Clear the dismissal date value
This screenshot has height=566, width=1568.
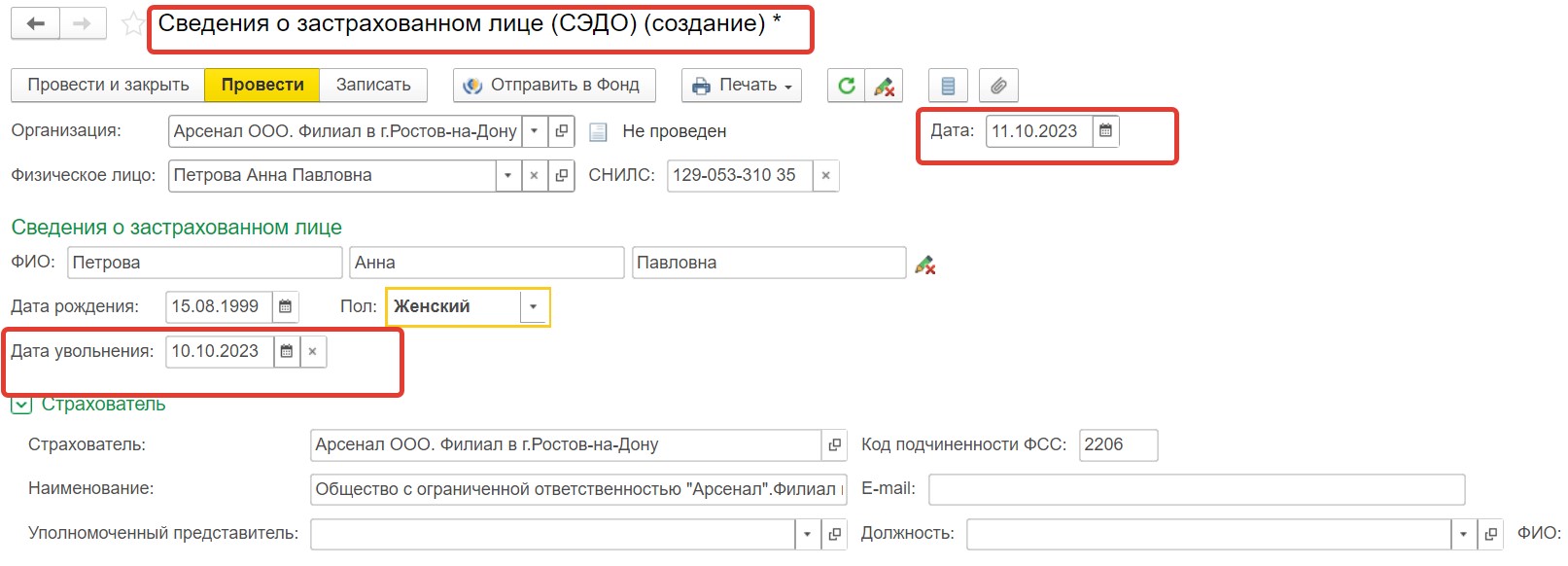tap(312, 352)
